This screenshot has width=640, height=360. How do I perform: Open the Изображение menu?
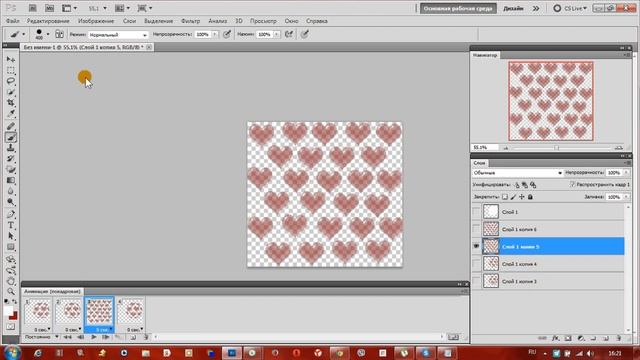click(96, 21)
